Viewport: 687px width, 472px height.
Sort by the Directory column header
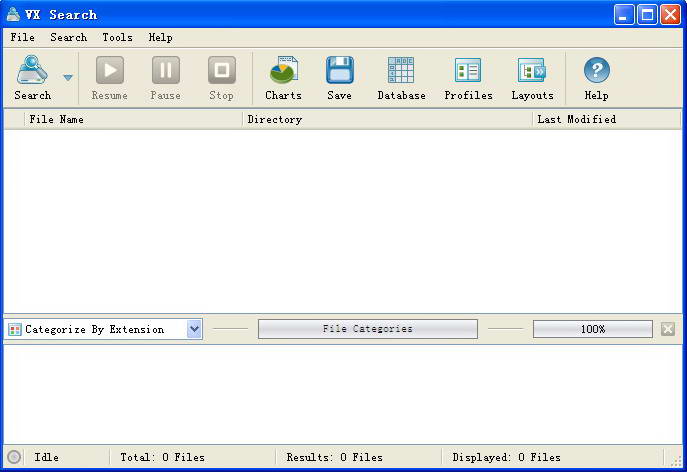[387, 119]
